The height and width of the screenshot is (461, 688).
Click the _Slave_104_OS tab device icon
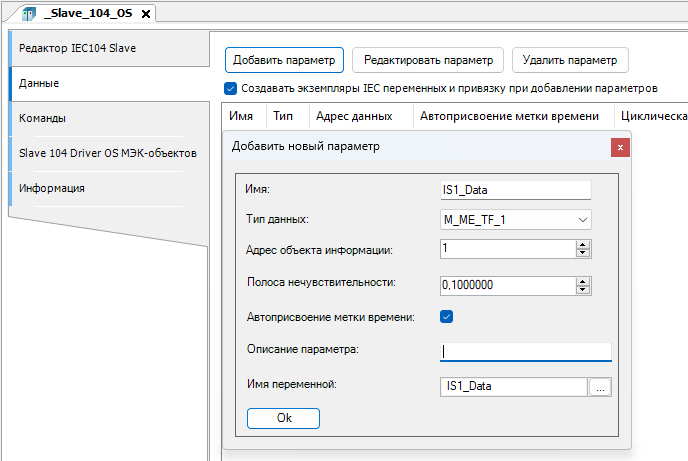click(27, 14)
